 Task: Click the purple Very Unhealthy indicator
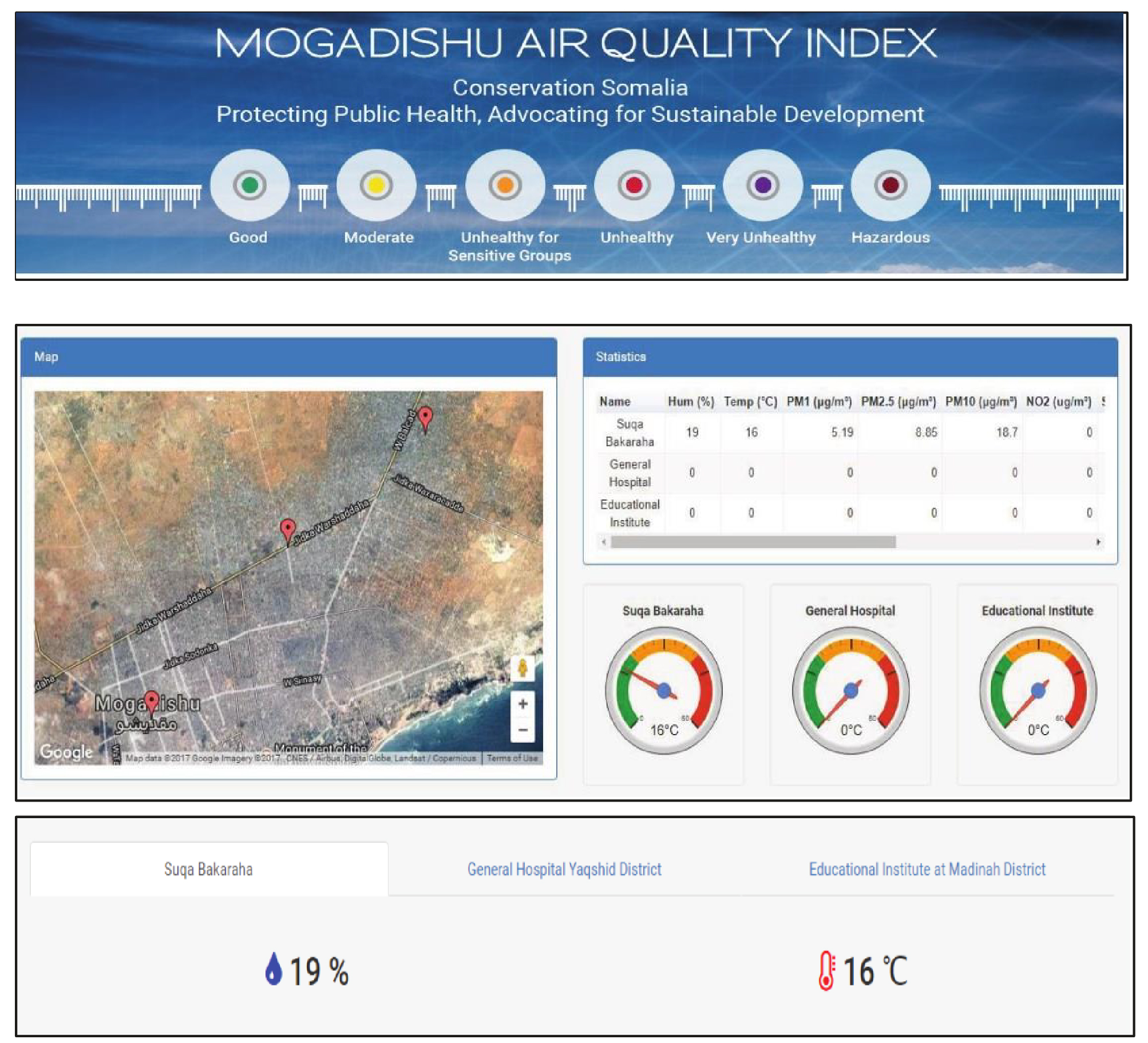point(762,185)
